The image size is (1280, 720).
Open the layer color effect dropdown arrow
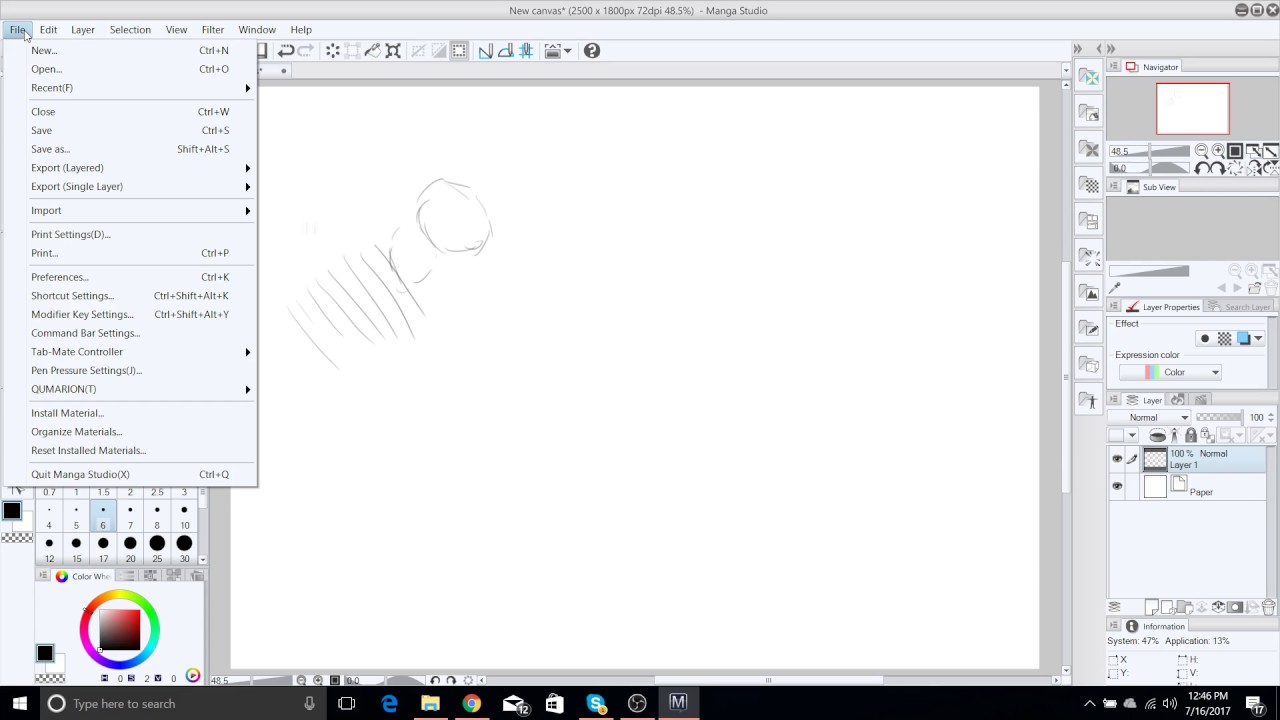coord(1258,339)
